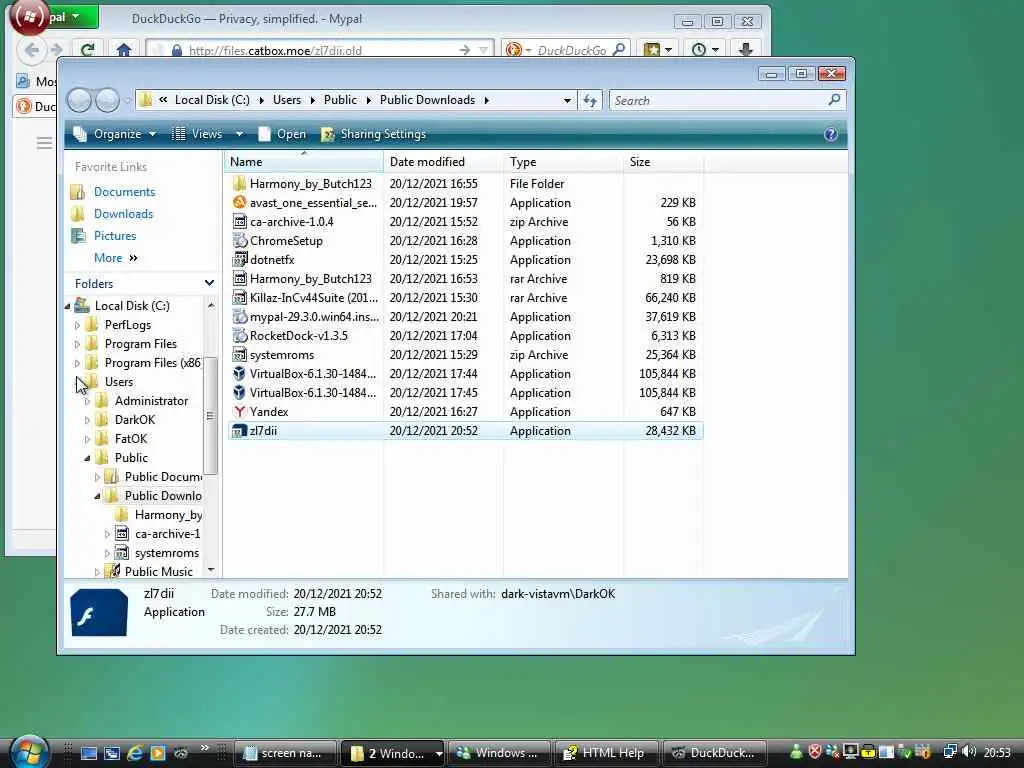Image resolution: width=1024 pixels, height=768 pixels.
Task: Click the Mypal browser reload button
Action: point(88,50)
